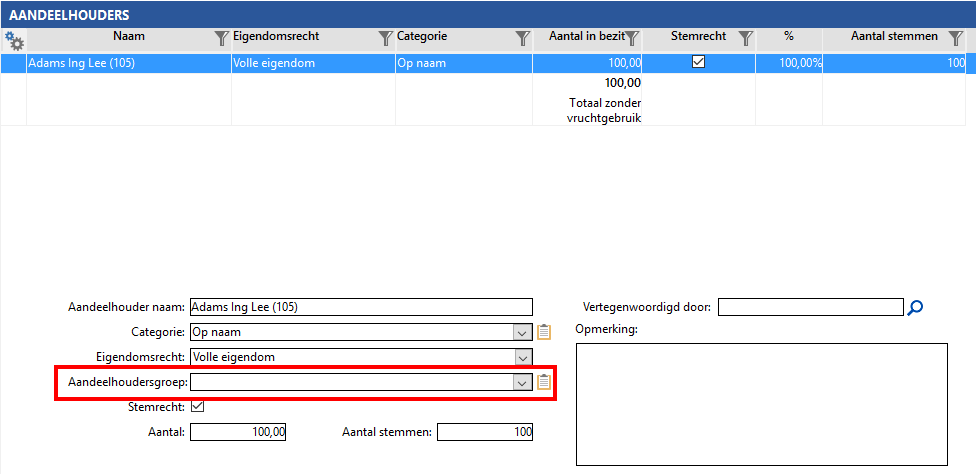Sort by the Categorie column header
The width and height of the screenshot is (976, 474).
click(x=422, y=37)
